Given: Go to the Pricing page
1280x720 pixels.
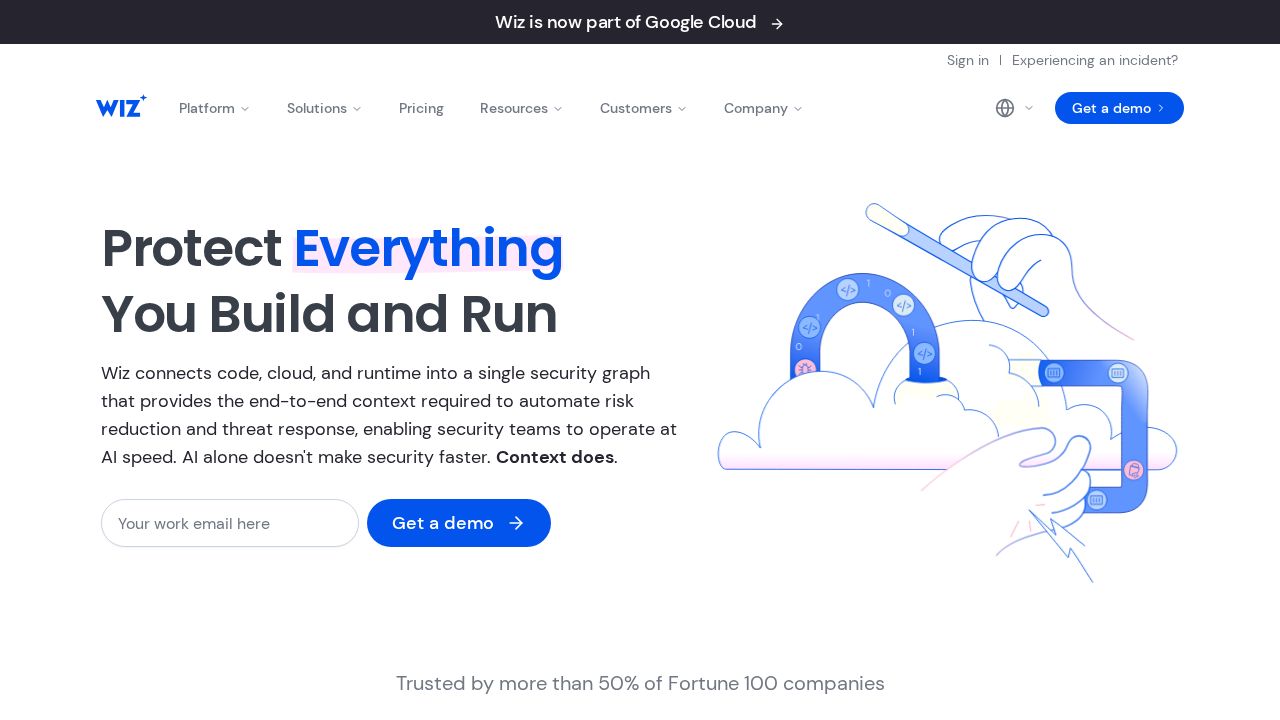Looking at the screenshot, I should click(x=421, y=108).
